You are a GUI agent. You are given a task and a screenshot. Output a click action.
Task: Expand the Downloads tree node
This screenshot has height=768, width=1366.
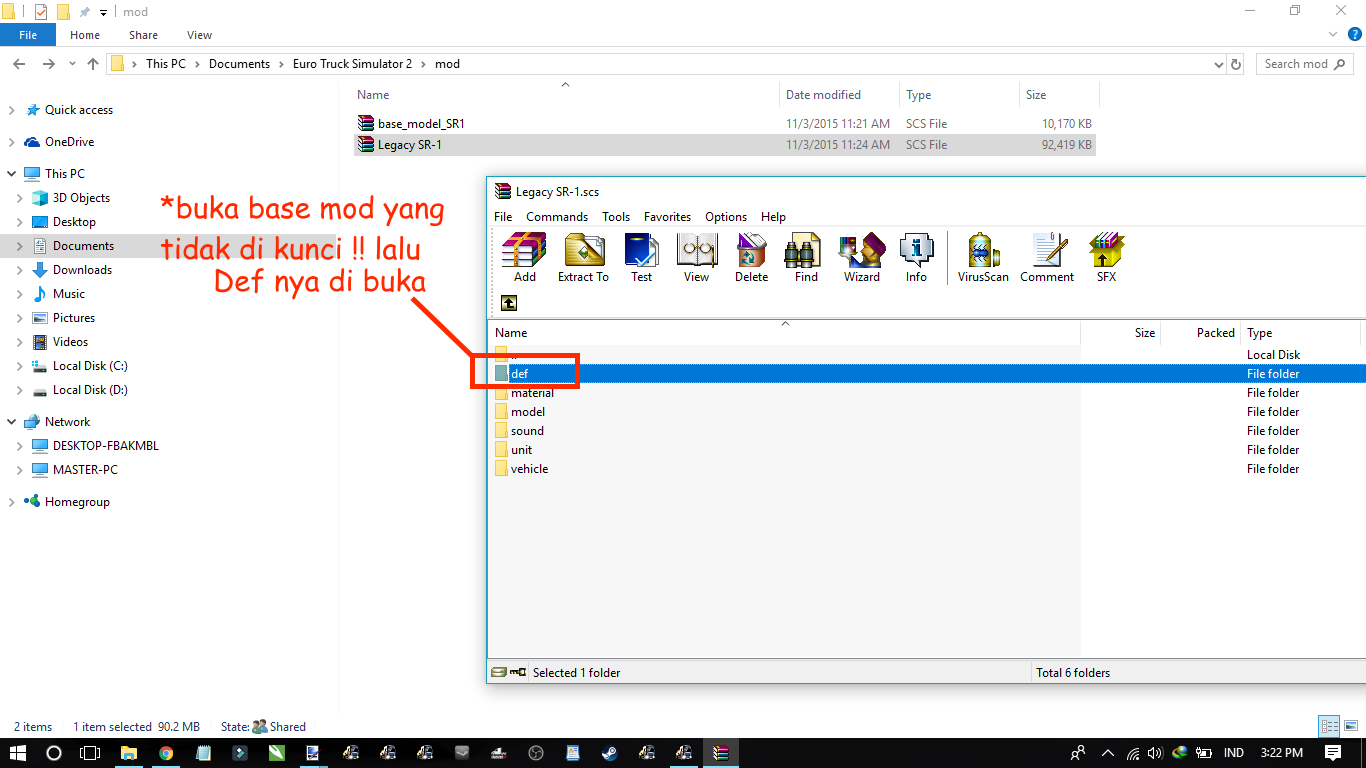19,270
